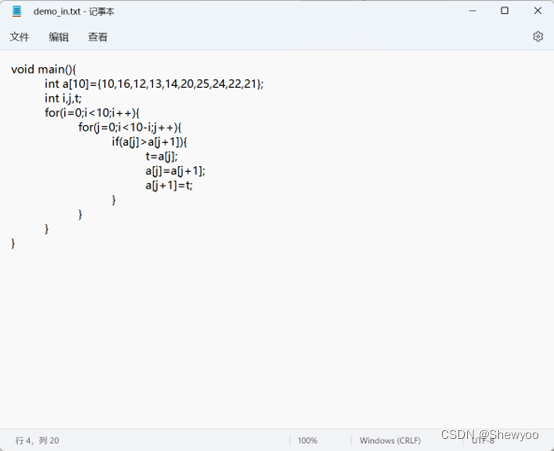The height and width of the screenshot is (451, 554).
Task: Click the final closing brace of main
Action: click(13, 243)
